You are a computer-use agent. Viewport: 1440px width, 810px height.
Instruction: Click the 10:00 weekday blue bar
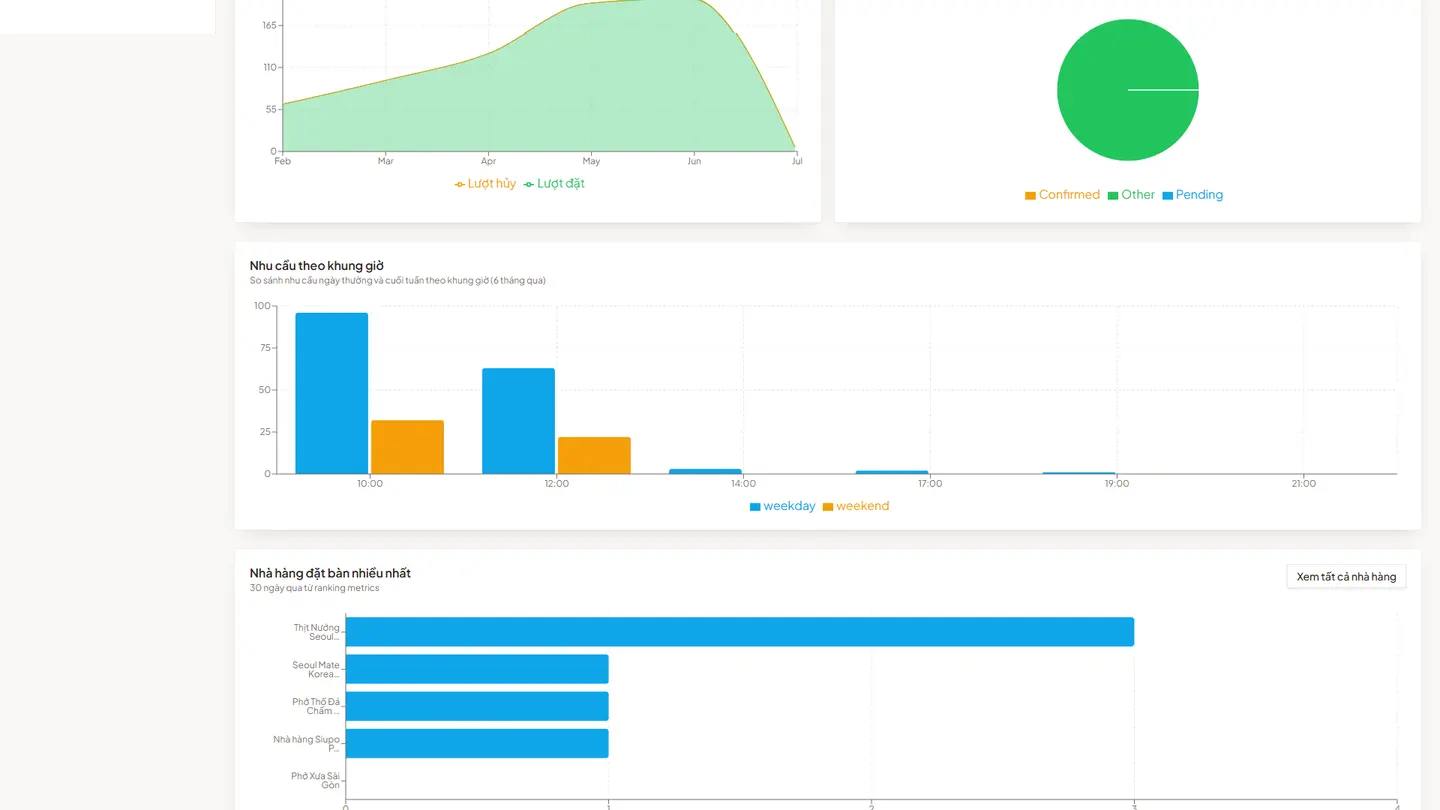pos(332,393)
